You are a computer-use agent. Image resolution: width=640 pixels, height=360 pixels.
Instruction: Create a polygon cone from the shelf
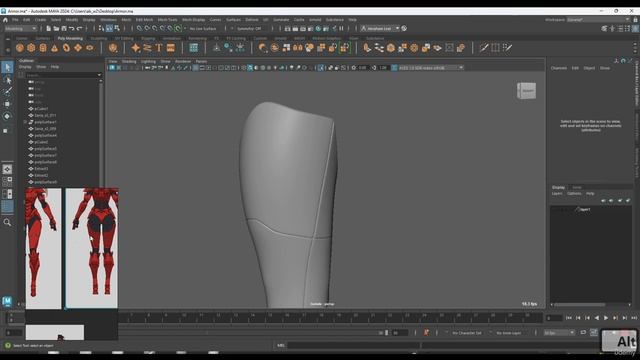click(x=54, y=48)
